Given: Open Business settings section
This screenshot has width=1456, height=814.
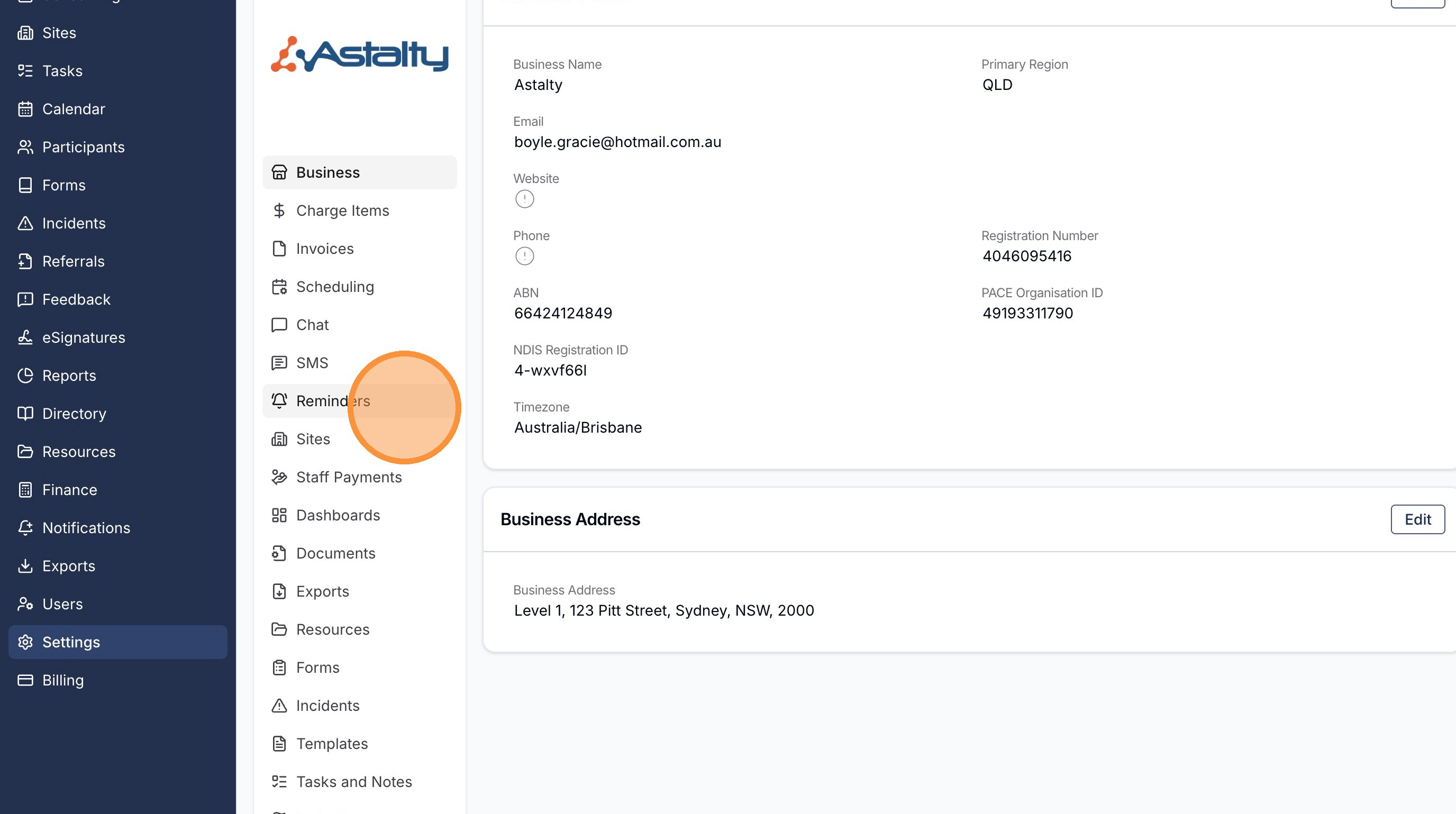Looking at the screenshot, I should [x=359, y=172].
